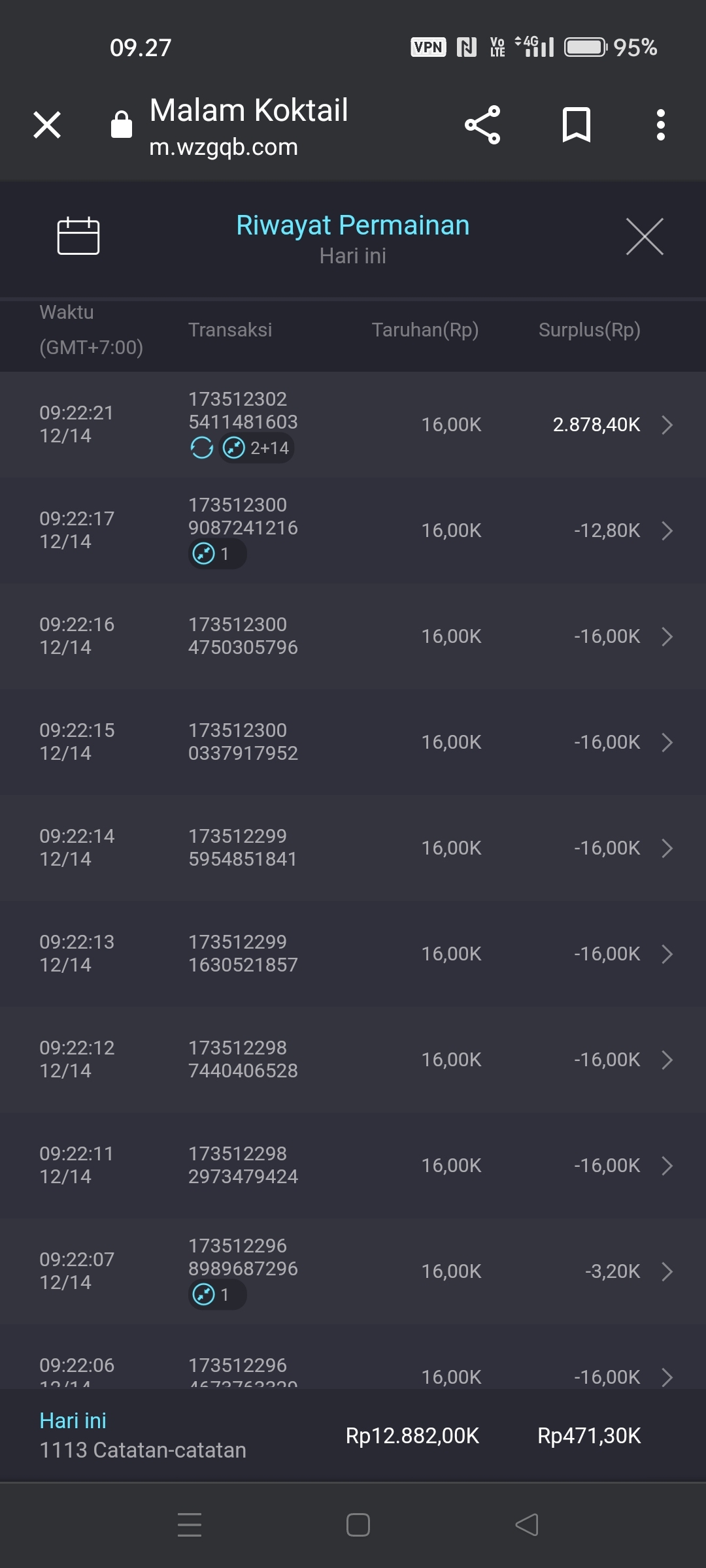The height and width of the screenshot is (1568, 706).
Task: Tap the padlock site security icon
Action: pos(122,125)
